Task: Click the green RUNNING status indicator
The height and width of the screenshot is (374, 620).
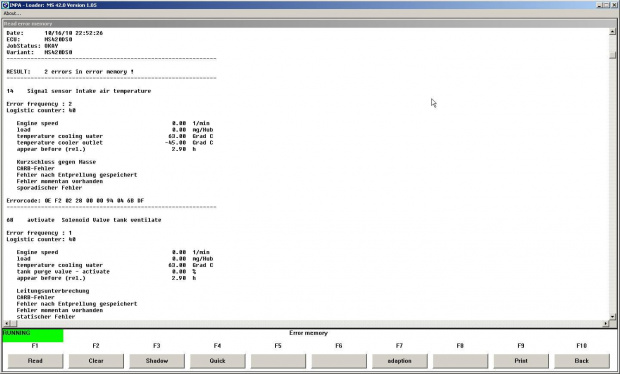Action: coord(33,336)
